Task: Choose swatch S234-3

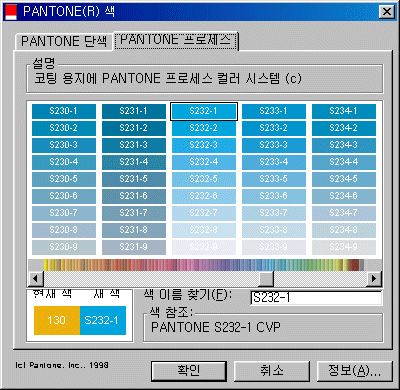Action: pos(344,145)
